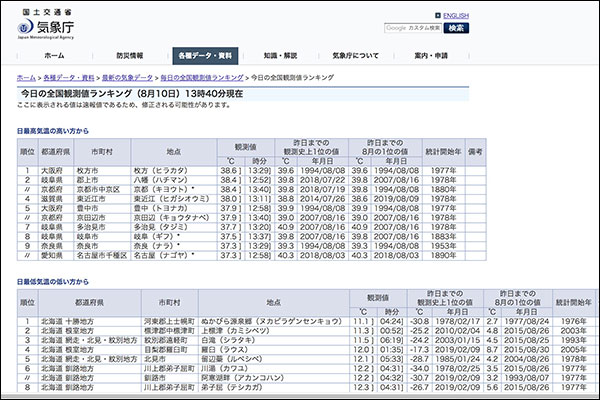The image size is (600, 400).
Task: Go to 毎日の全国観測値ランキング breadcrumb link
Action: pyautogui.click(x=202, y=77)
